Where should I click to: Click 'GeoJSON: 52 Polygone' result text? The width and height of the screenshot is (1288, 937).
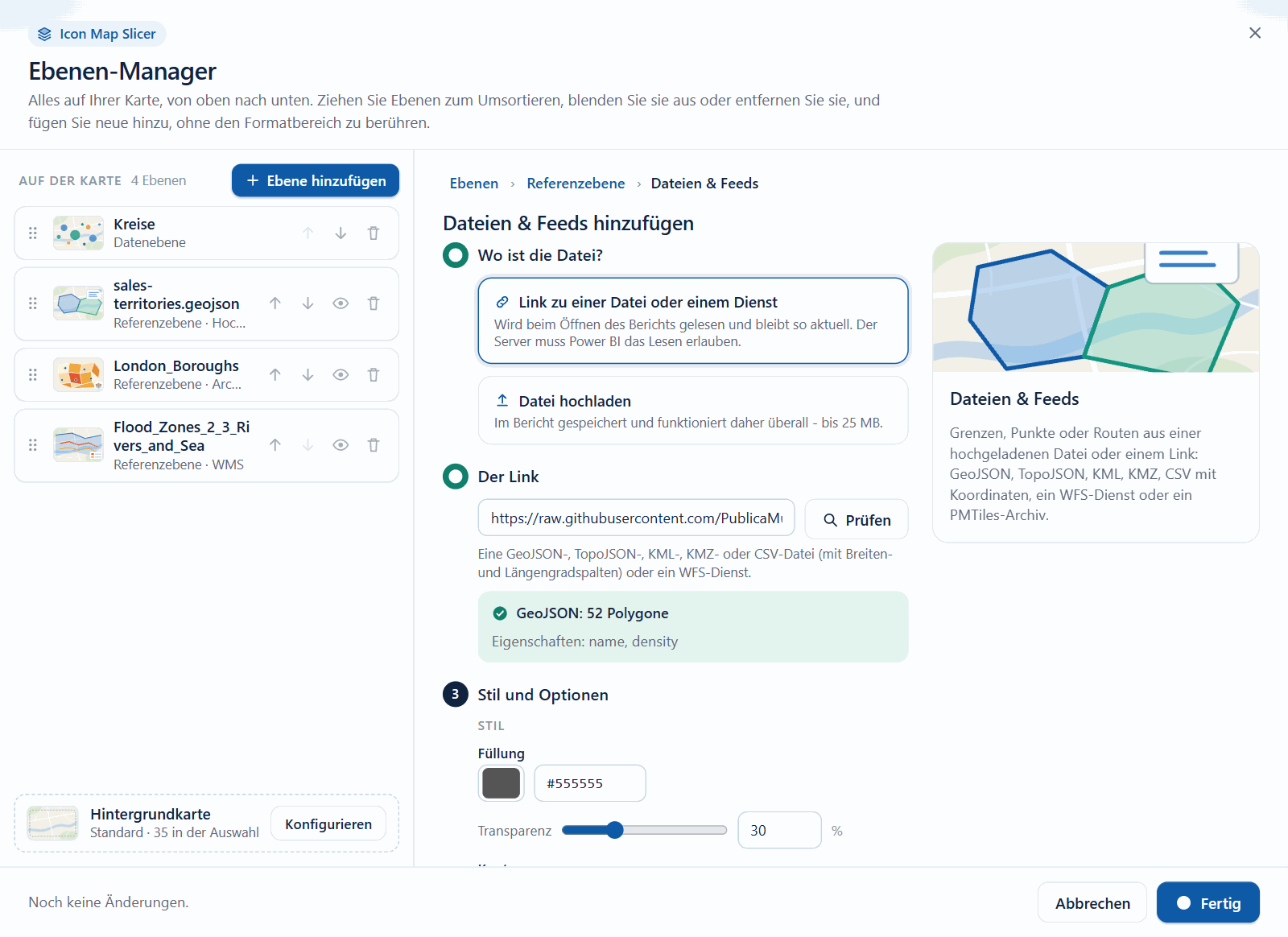pos(592,613)
